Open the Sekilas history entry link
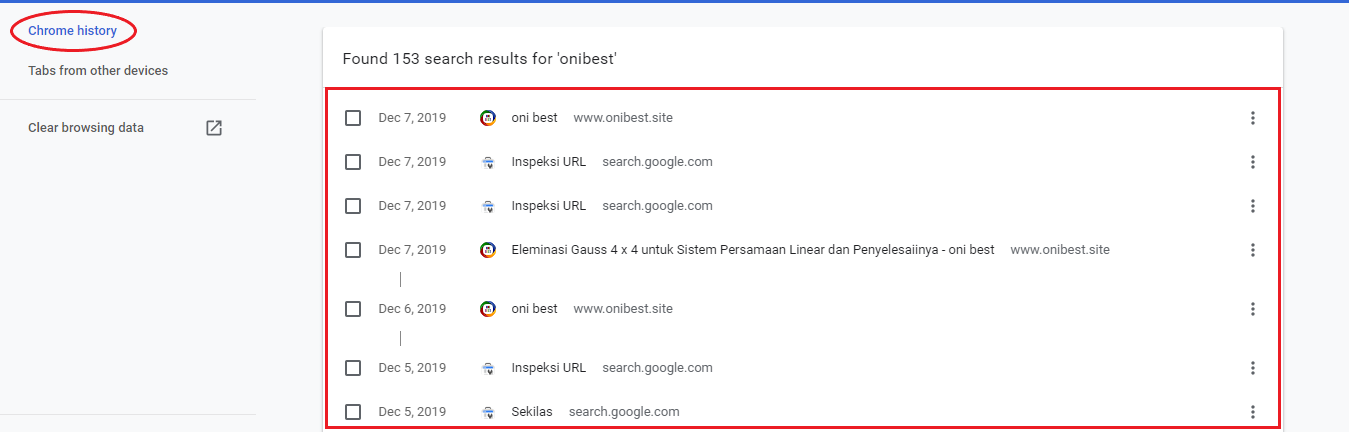This screenshot has height=432, width=1349. click(x=532, y=412)
